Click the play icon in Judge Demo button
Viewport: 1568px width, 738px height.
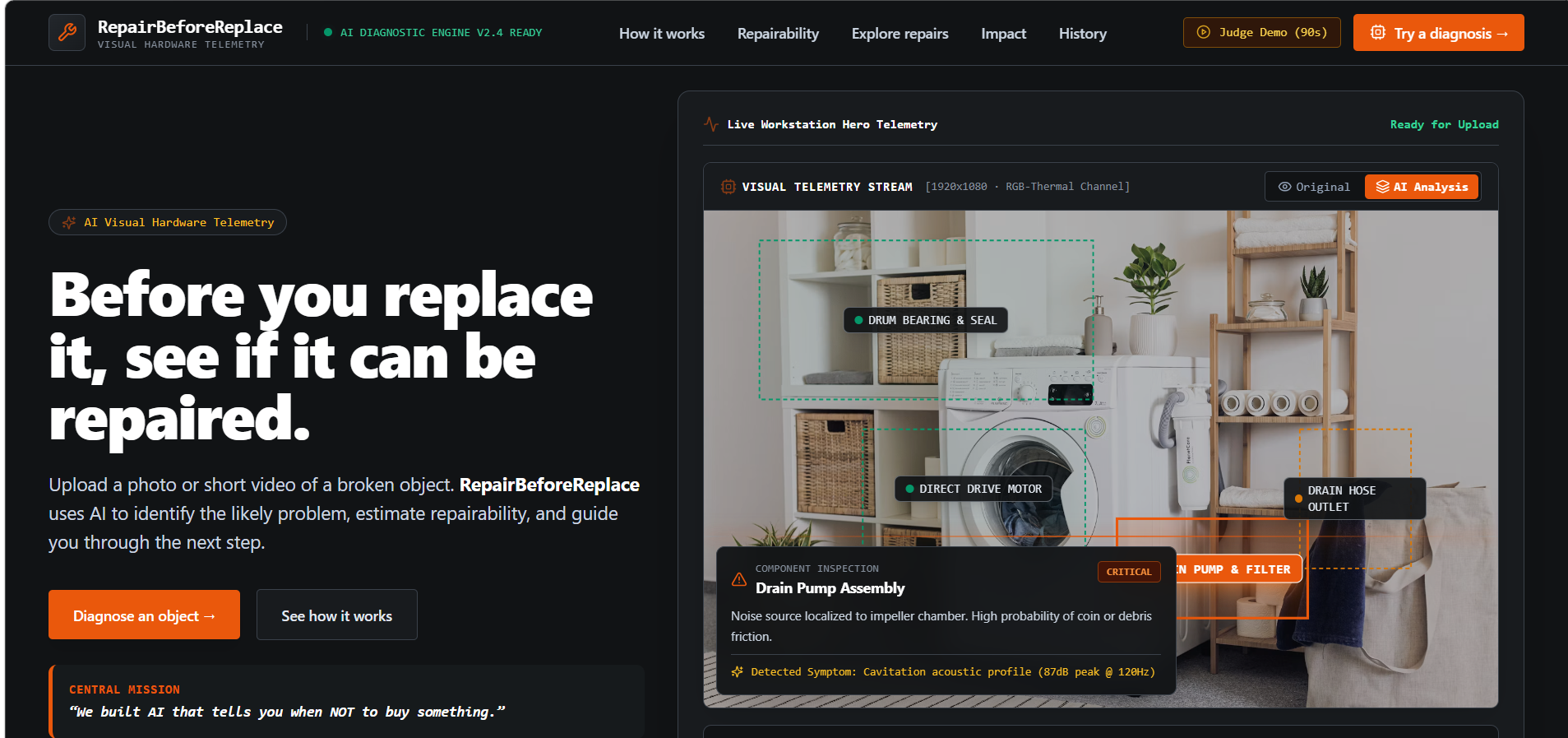coord(1203,32)
